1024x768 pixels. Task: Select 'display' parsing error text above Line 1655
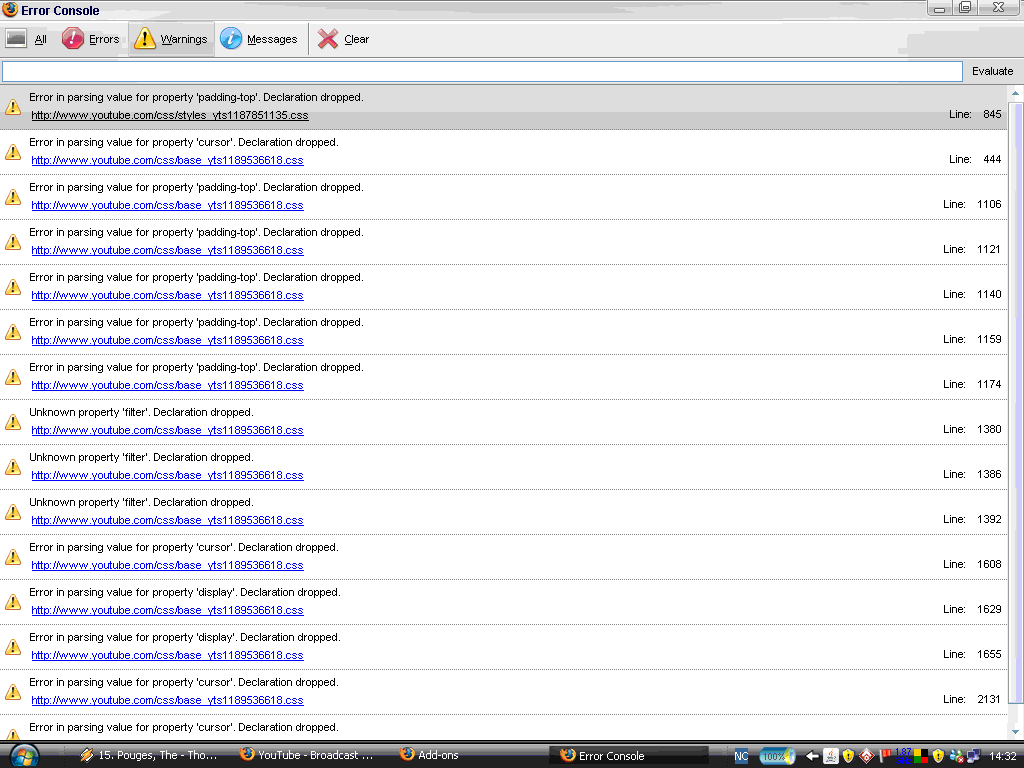pyautogui.click(x=185, y=637)
